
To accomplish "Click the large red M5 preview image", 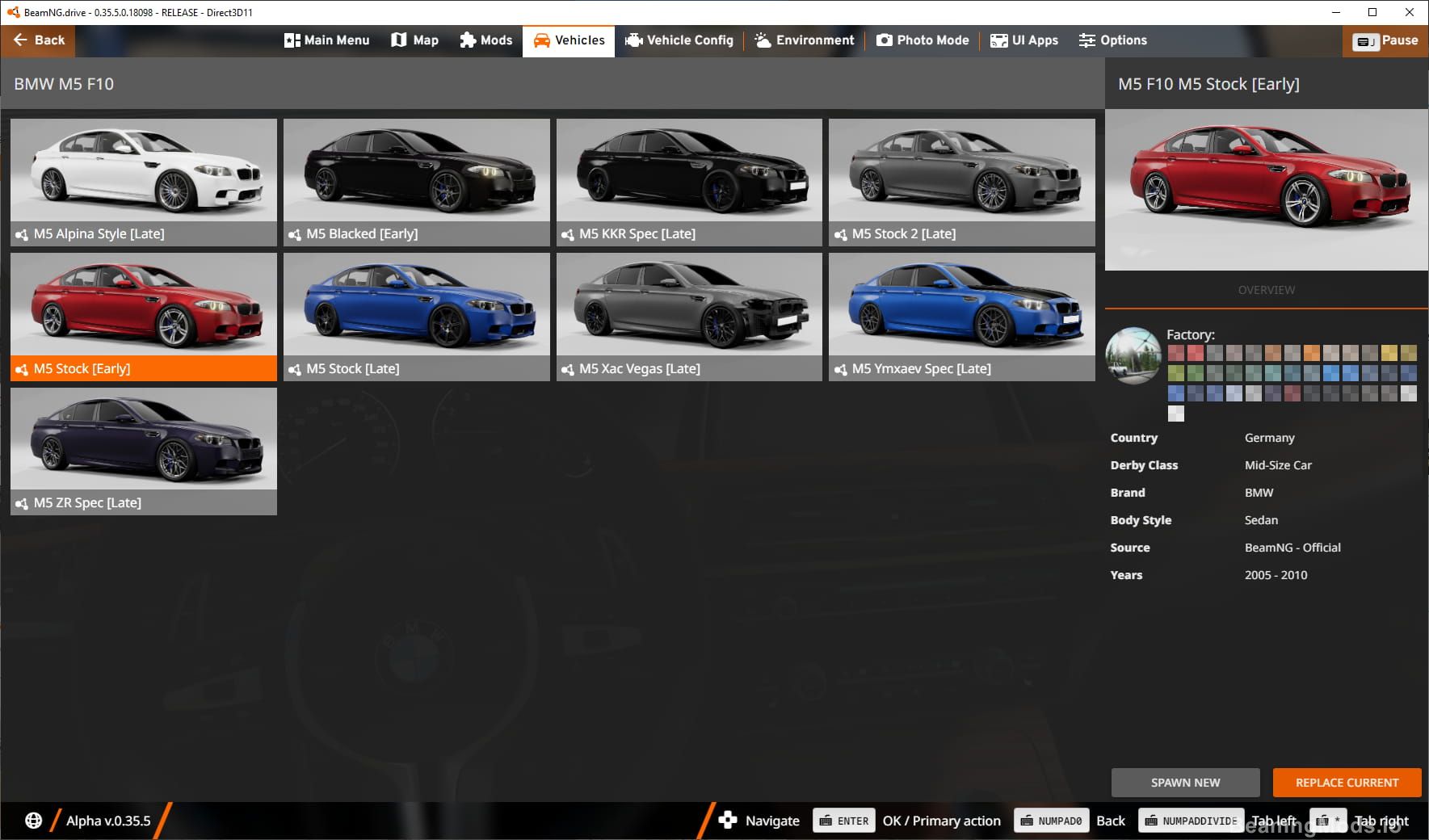I will tap(1266, 190).
